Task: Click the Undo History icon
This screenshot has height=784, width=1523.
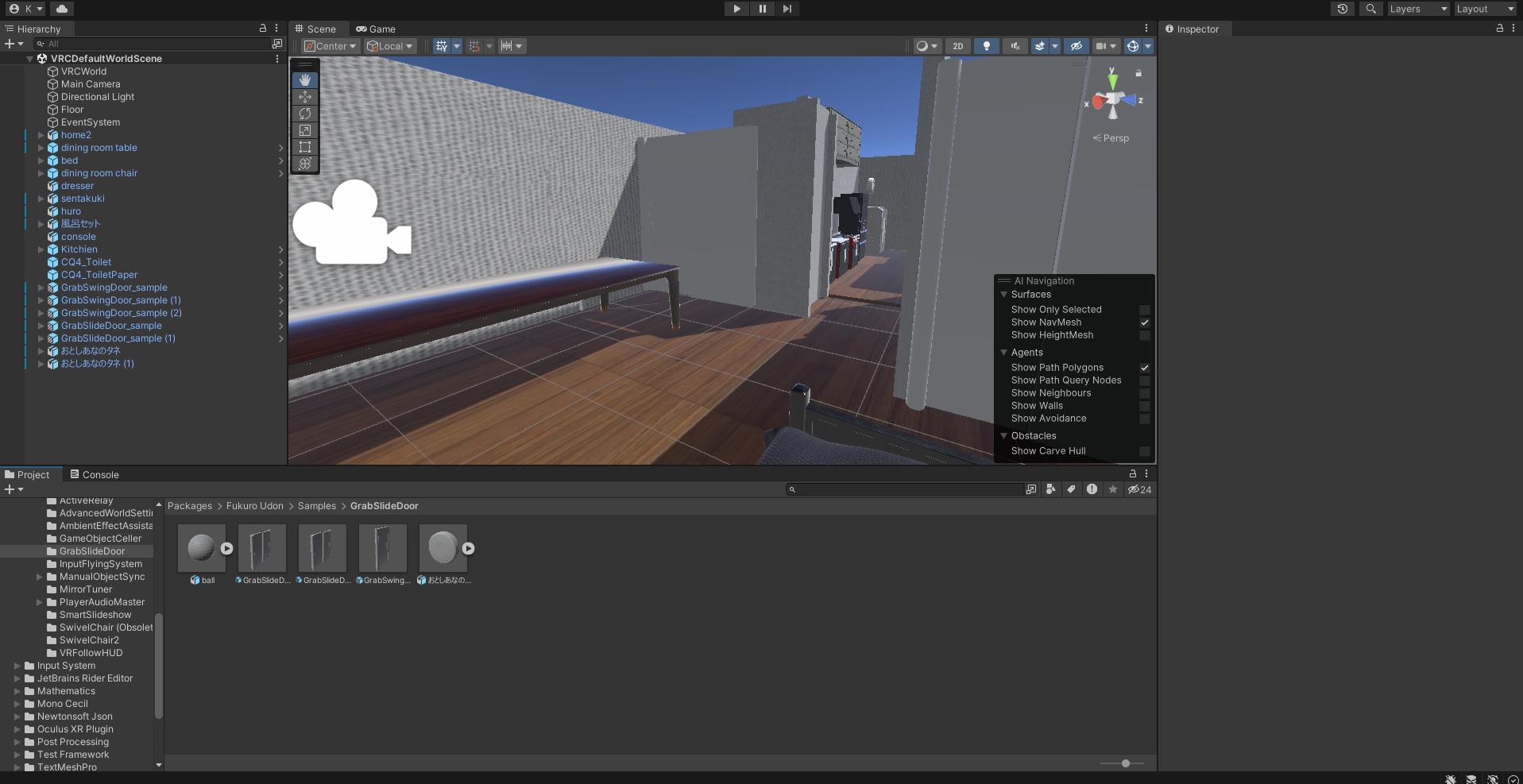Action: tap(1343, 9)
